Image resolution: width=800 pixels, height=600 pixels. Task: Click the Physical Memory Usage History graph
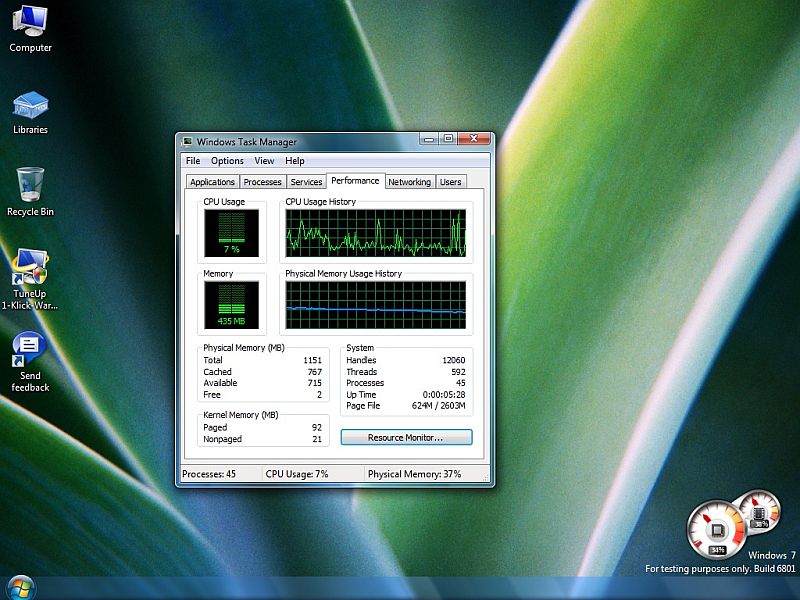376,305
